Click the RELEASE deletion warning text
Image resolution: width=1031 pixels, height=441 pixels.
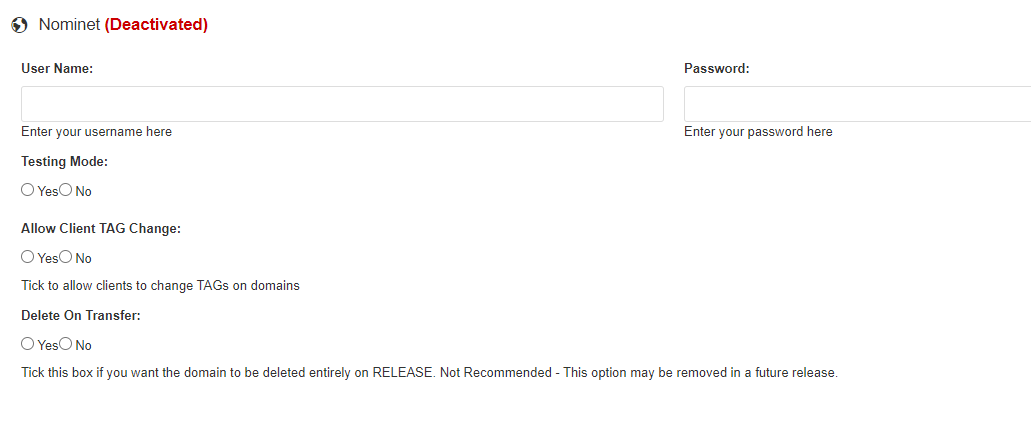(x=429, y=373)
